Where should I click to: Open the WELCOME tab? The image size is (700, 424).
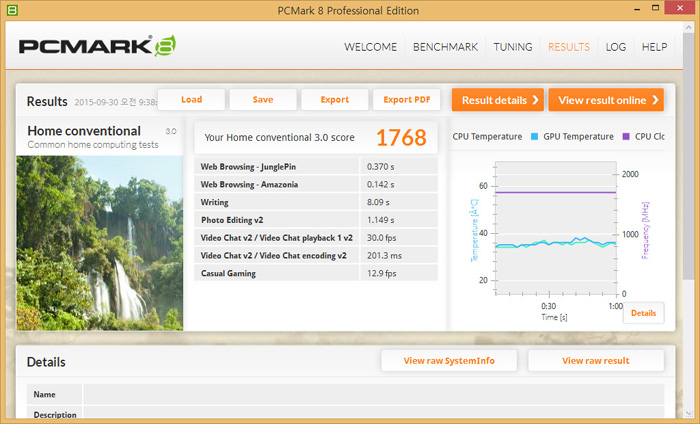coord(370,47)
